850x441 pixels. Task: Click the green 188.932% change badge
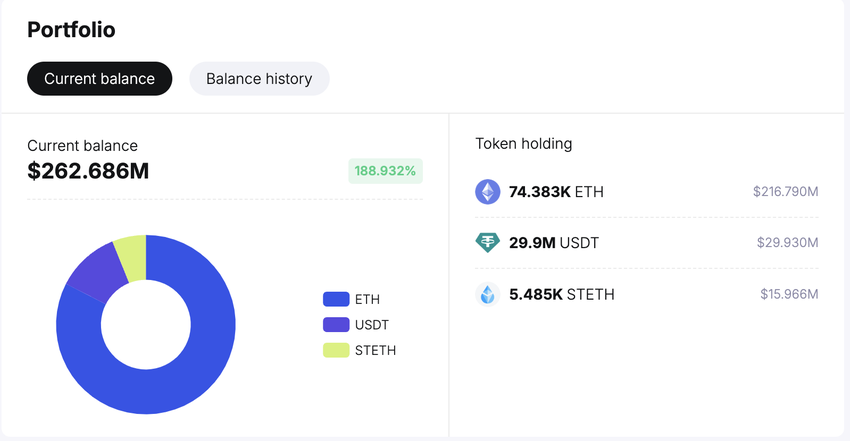click(x=385, y=171)
